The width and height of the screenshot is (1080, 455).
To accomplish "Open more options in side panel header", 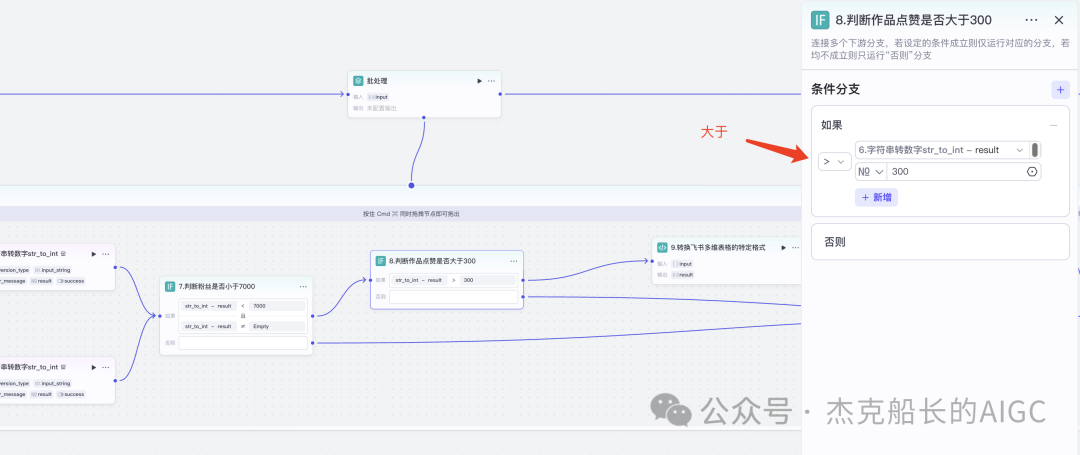I will tap(1031, 21).
